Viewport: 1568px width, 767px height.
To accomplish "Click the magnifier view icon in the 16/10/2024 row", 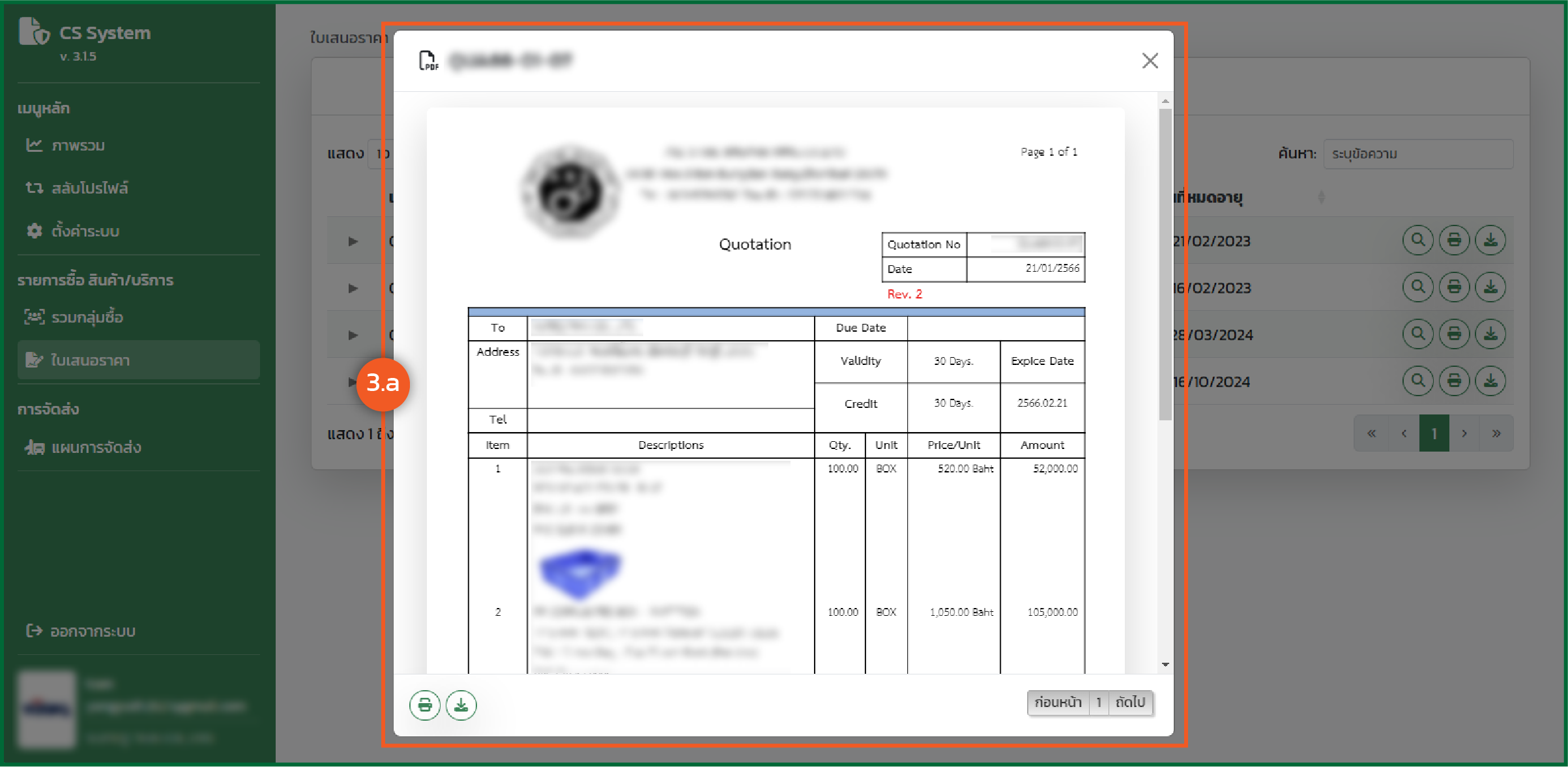I will tap(1417, 381).
